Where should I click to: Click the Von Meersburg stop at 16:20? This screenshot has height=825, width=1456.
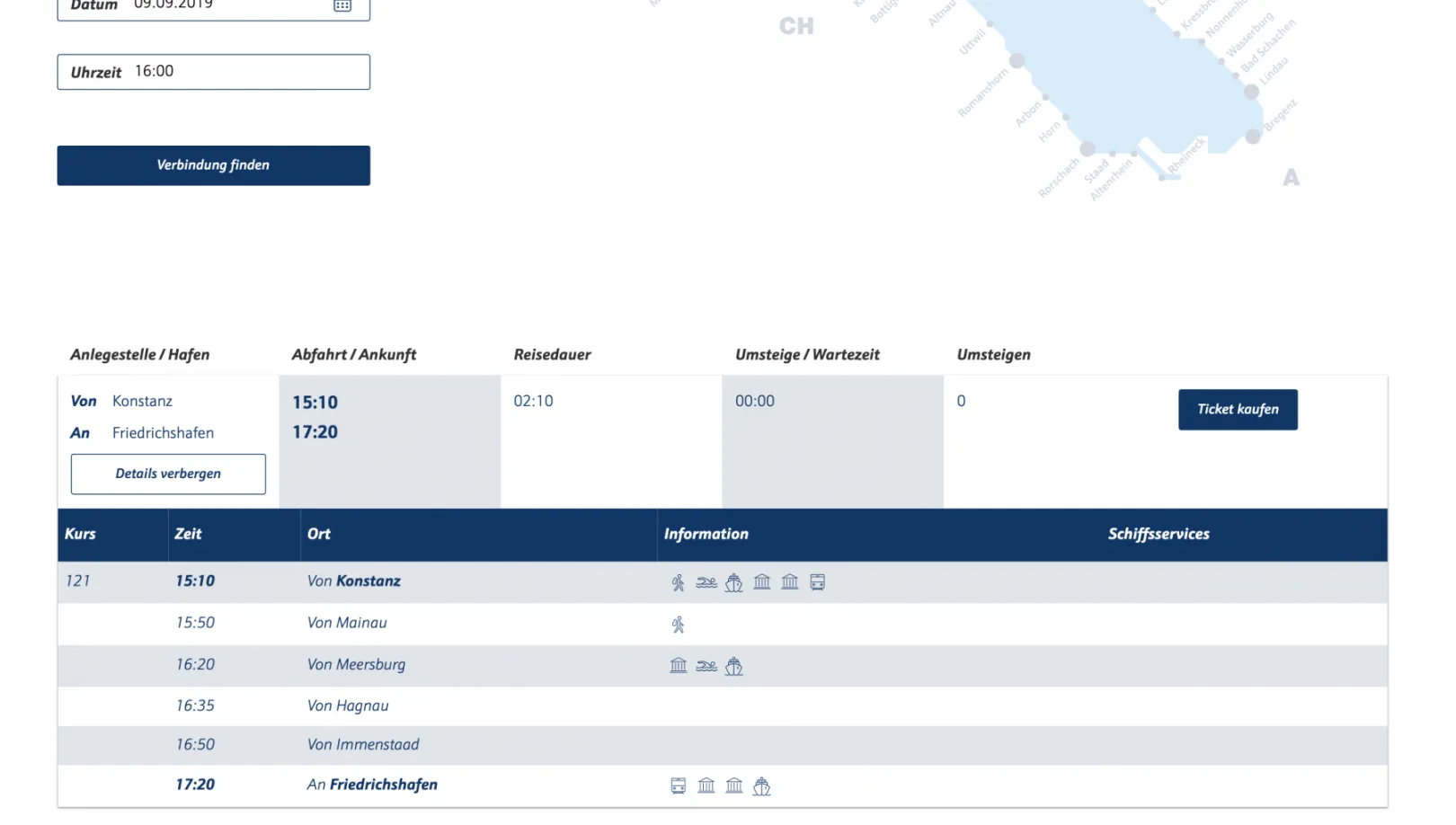click(356, 665)
